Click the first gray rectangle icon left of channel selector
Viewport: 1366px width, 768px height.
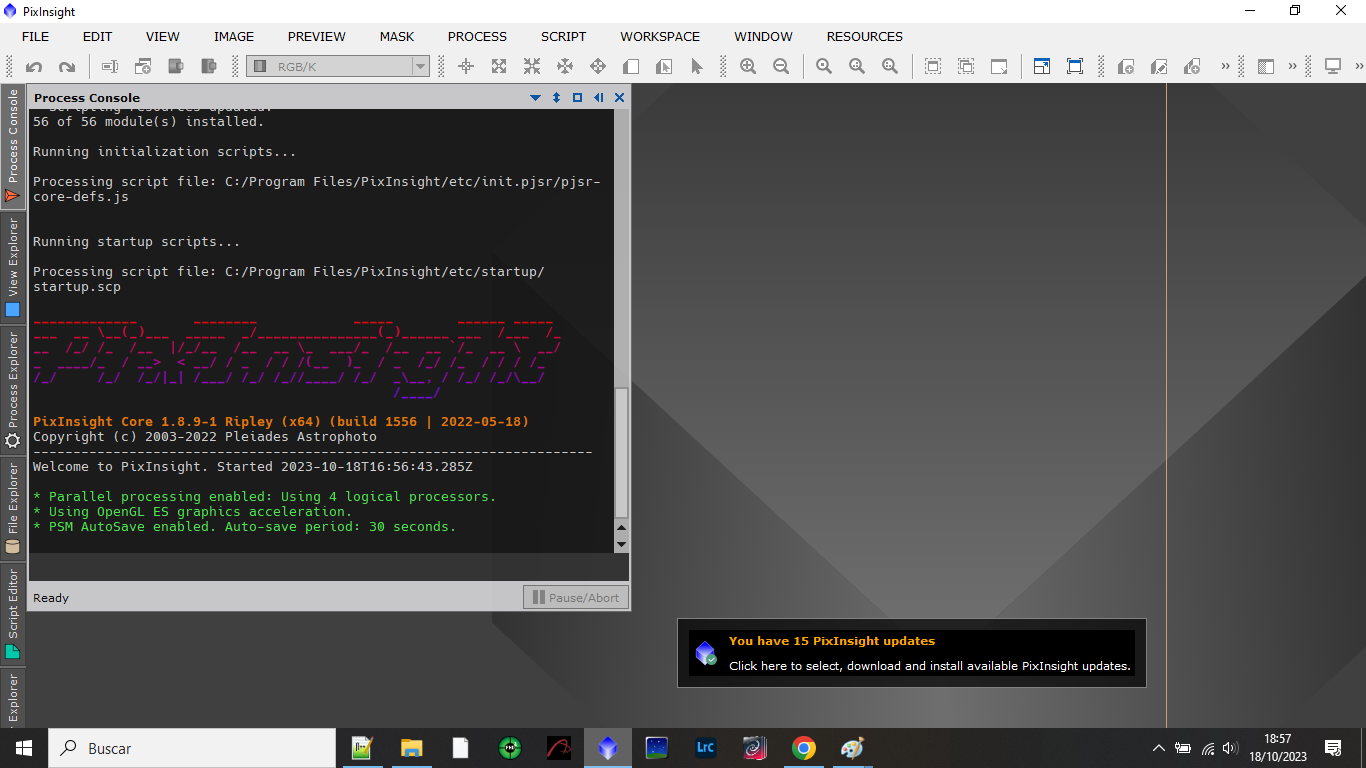[176, 67]
